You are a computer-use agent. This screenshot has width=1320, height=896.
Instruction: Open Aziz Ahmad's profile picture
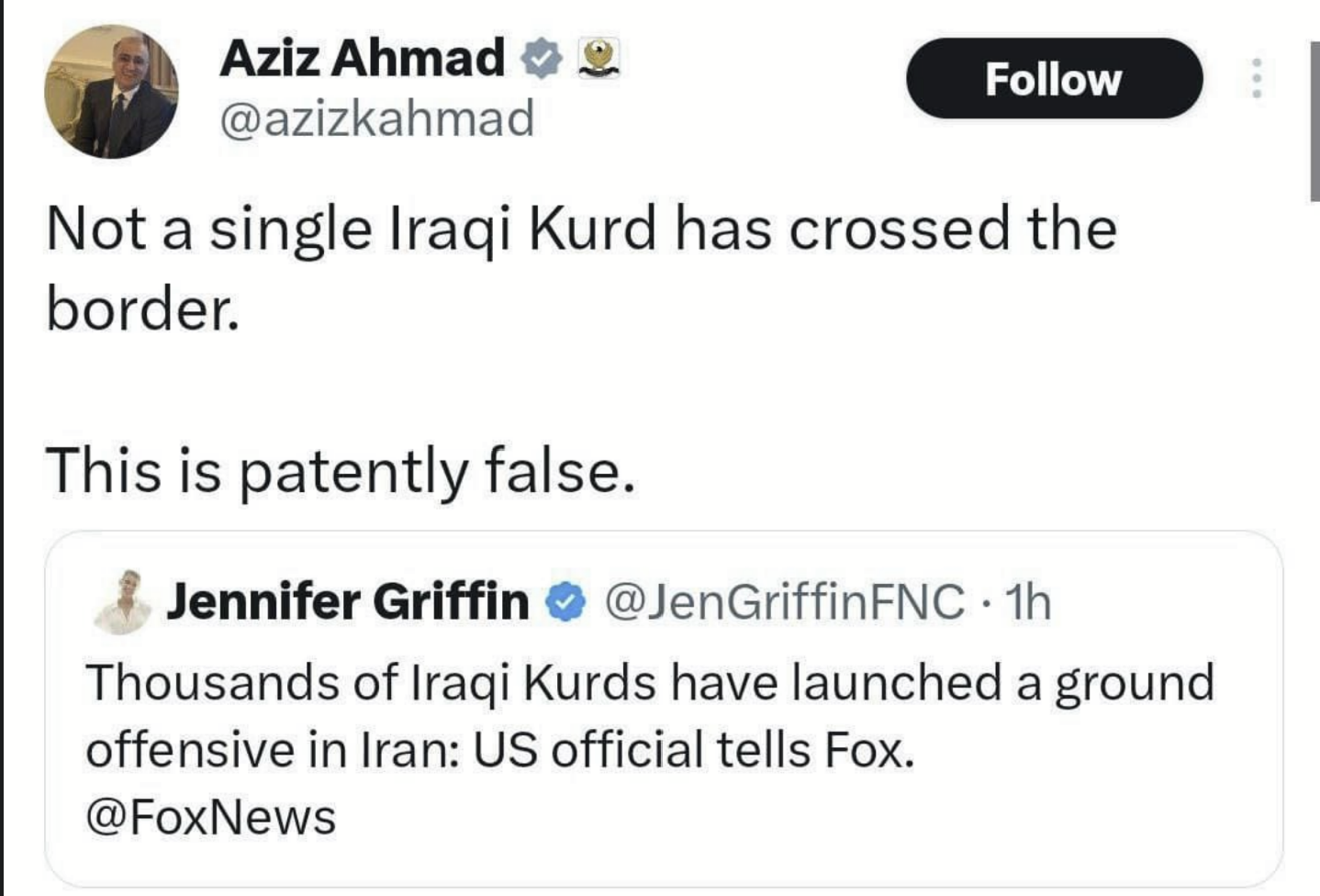pyautogui.click(x=111, y=92)
